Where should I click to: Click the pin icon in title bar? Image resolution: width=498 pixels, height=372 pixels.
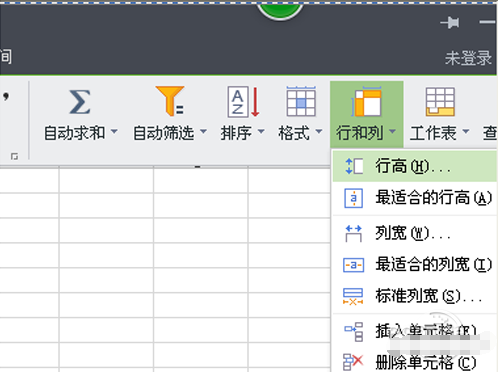pos(450,23)
